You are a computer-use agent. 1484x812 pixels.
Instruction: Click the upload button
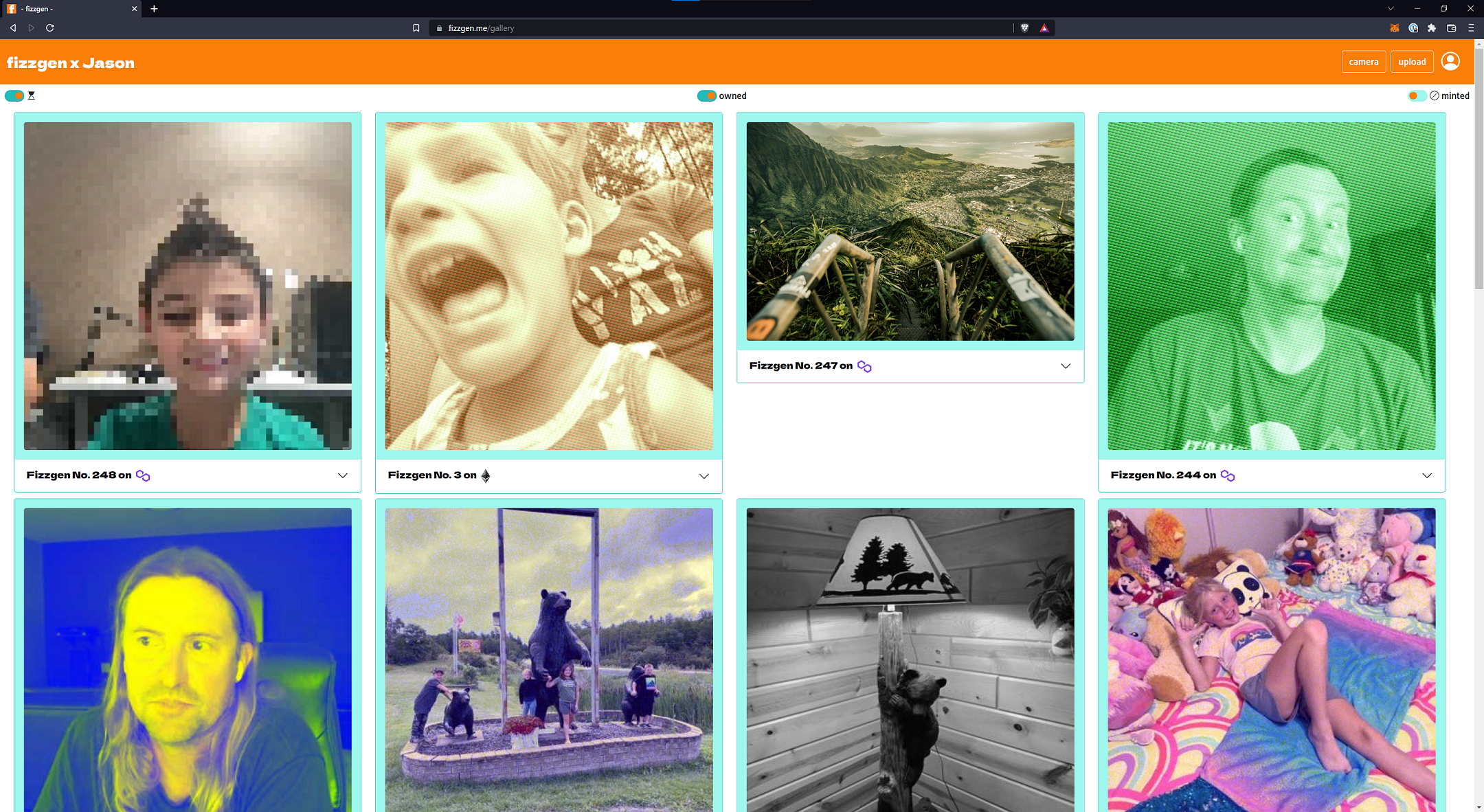pyautogui.click(x=1412, y=62)
